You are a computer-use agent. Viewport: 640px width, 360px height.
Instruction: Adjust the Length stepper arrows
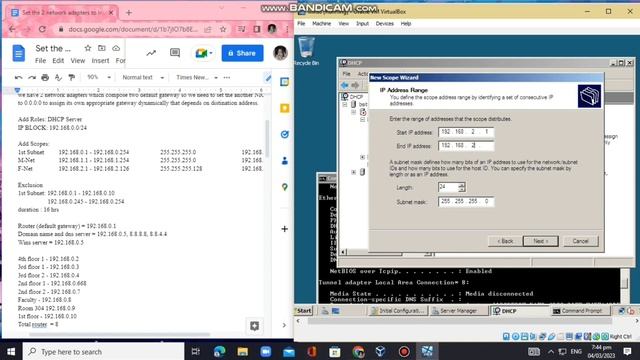point(461,187)
